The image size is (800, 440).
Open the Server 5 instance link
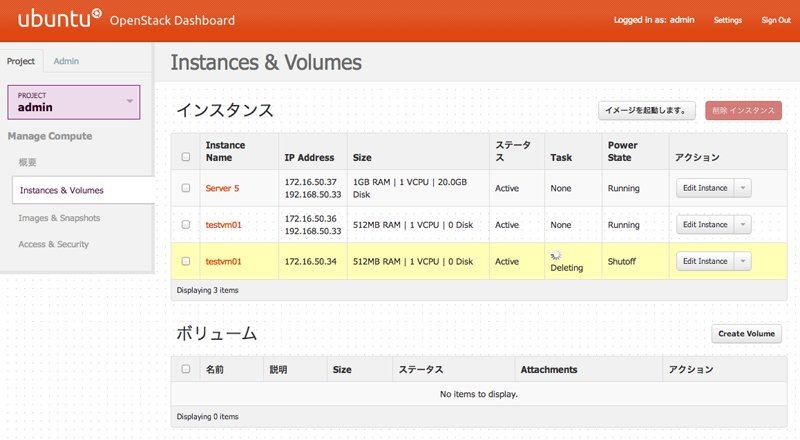222,188
